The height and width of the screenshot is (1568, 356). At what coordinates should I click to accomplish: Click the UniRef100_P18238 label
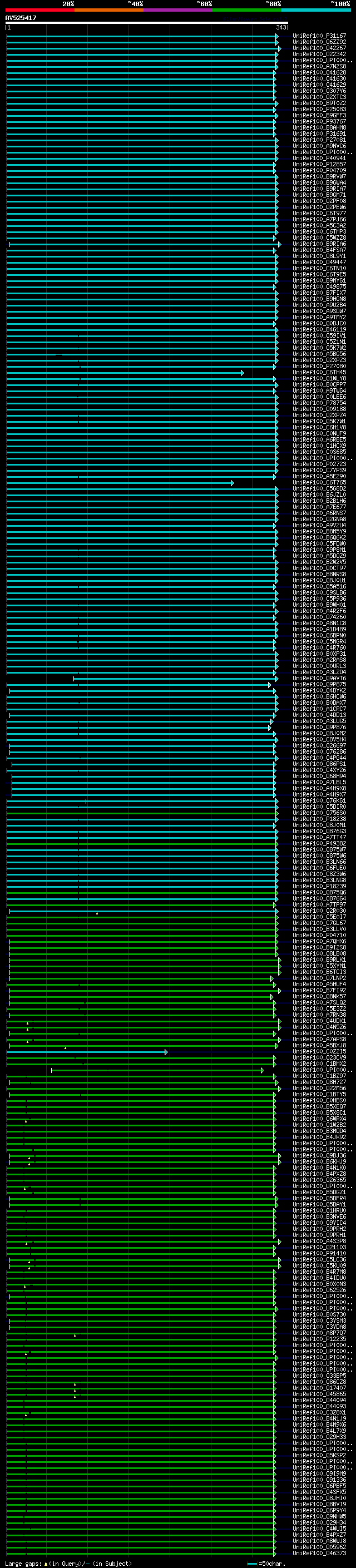pos(319,819)
